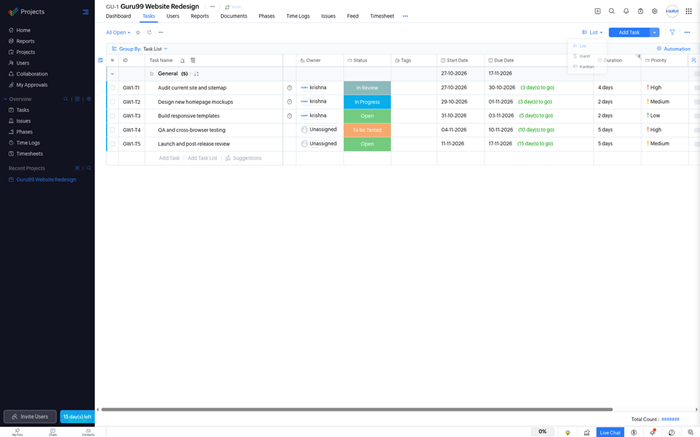The image size is (700, 437).
Task: Open the settings gear in header
Action: click(x=654, y=11)
